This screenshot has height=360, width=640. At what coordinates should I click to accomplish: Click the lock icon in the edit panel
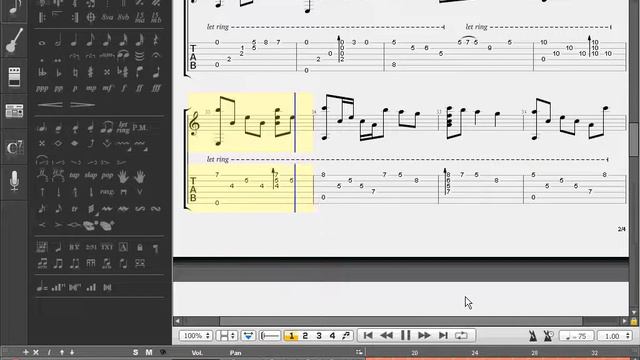(140, 247)
